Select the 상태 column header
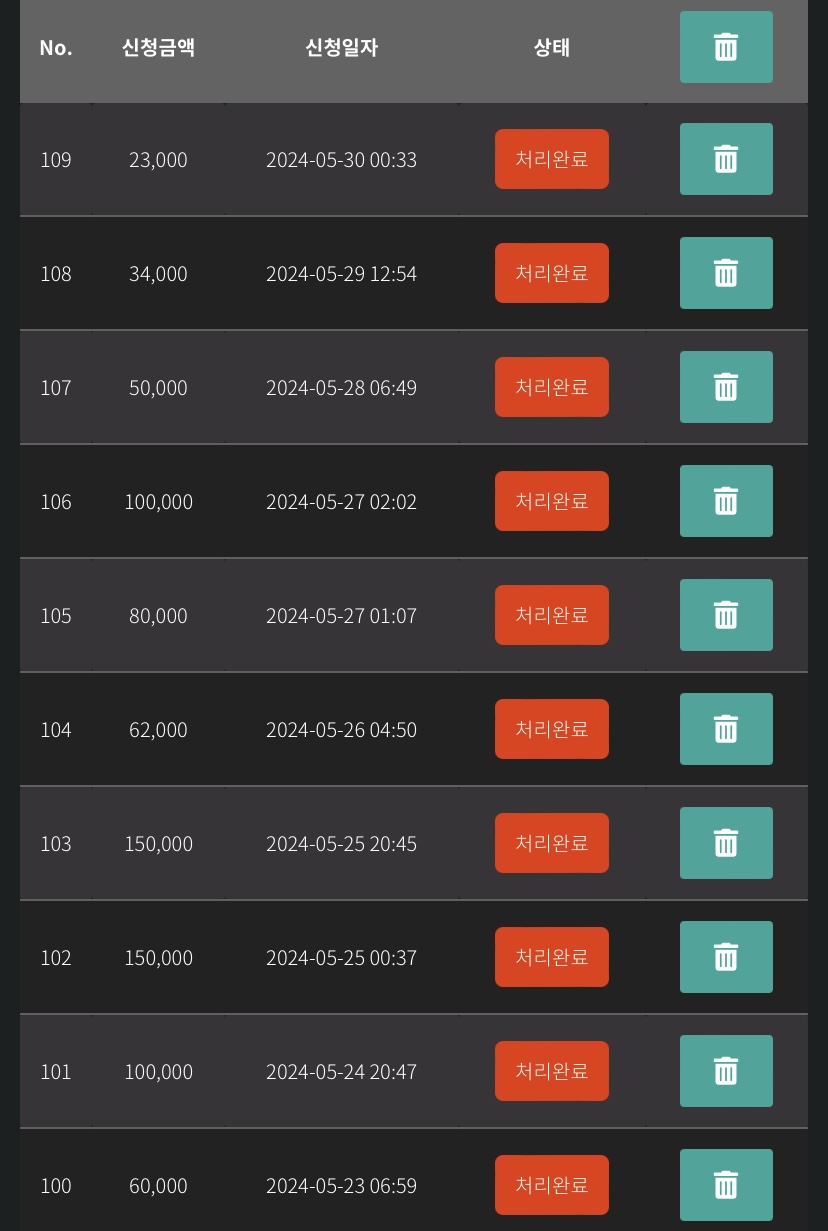The width and height of the screenshot is (828, 1231). (x=552, y=48)
